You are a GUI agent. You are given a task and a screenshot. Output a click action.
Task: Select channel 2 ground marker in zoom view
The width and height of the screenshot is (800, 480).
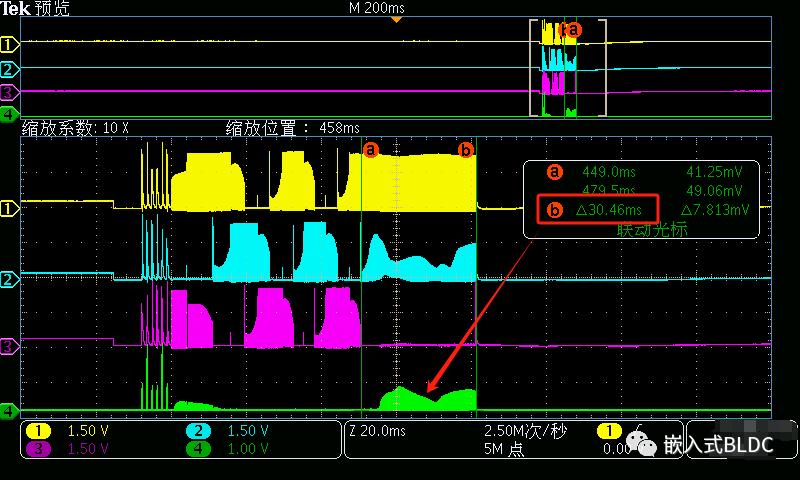coord(9,279)
